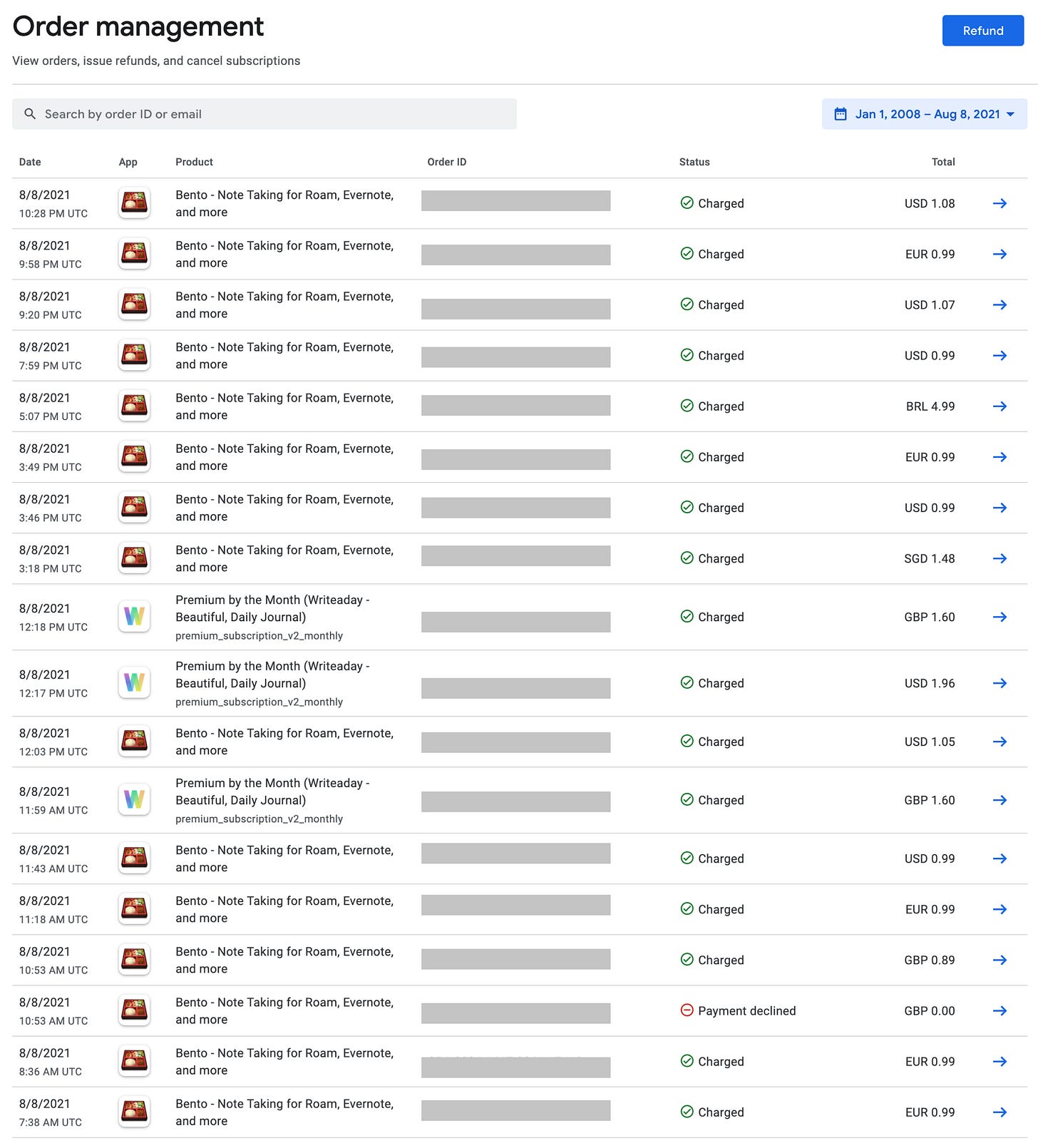
Task: Click the Product column header
Action: tap(194, 162)
